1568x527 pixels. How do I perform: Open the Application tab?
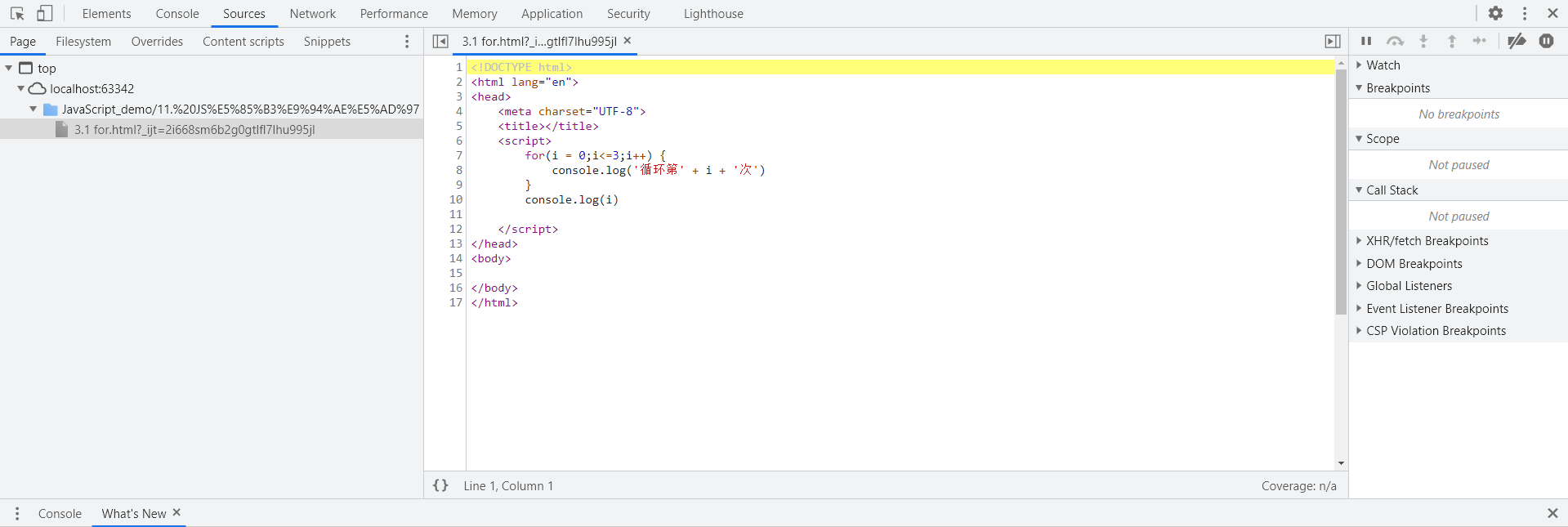point(552,14)
